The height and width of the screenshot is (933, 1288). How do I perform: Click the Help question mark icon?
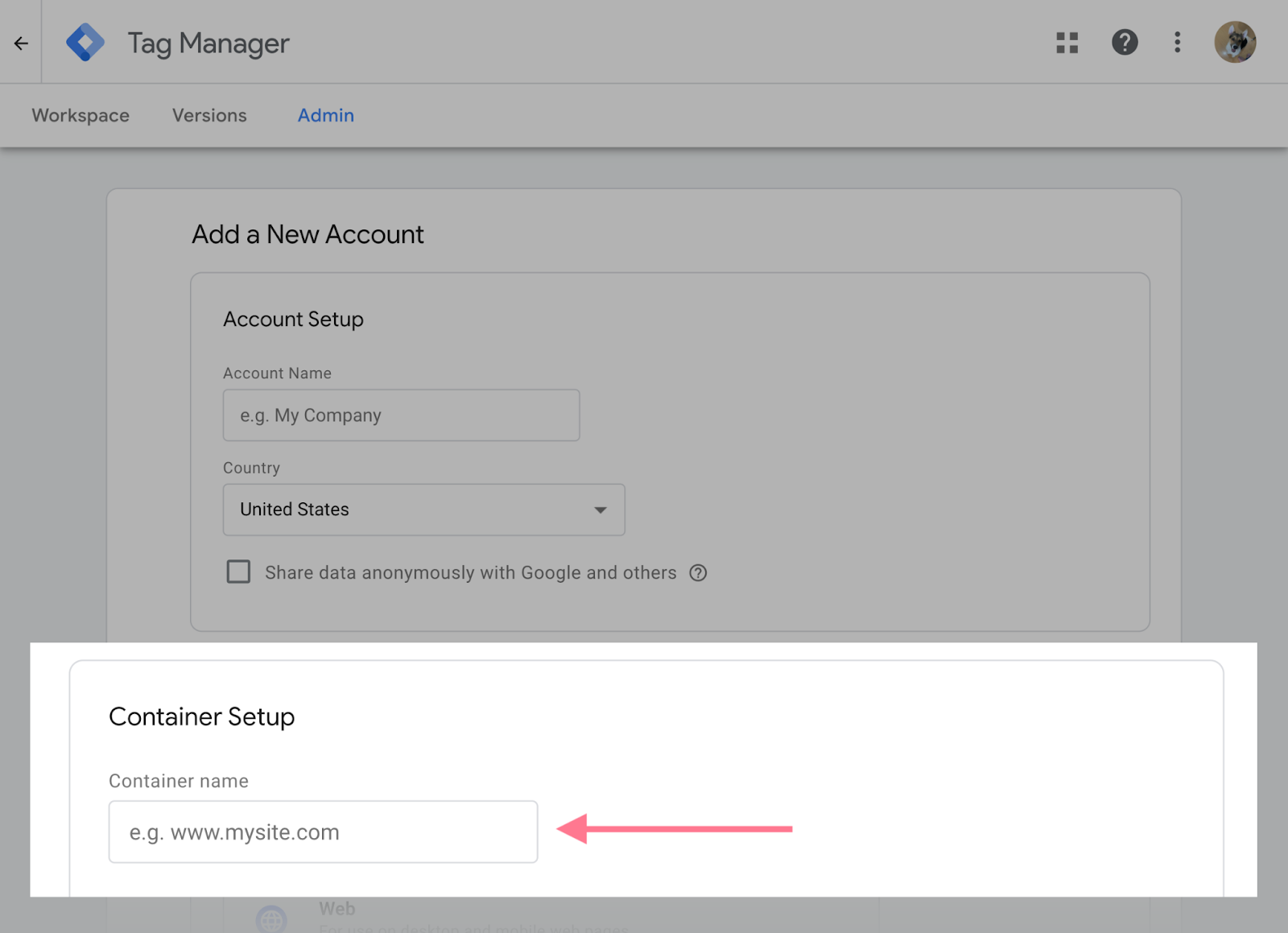1124,43
